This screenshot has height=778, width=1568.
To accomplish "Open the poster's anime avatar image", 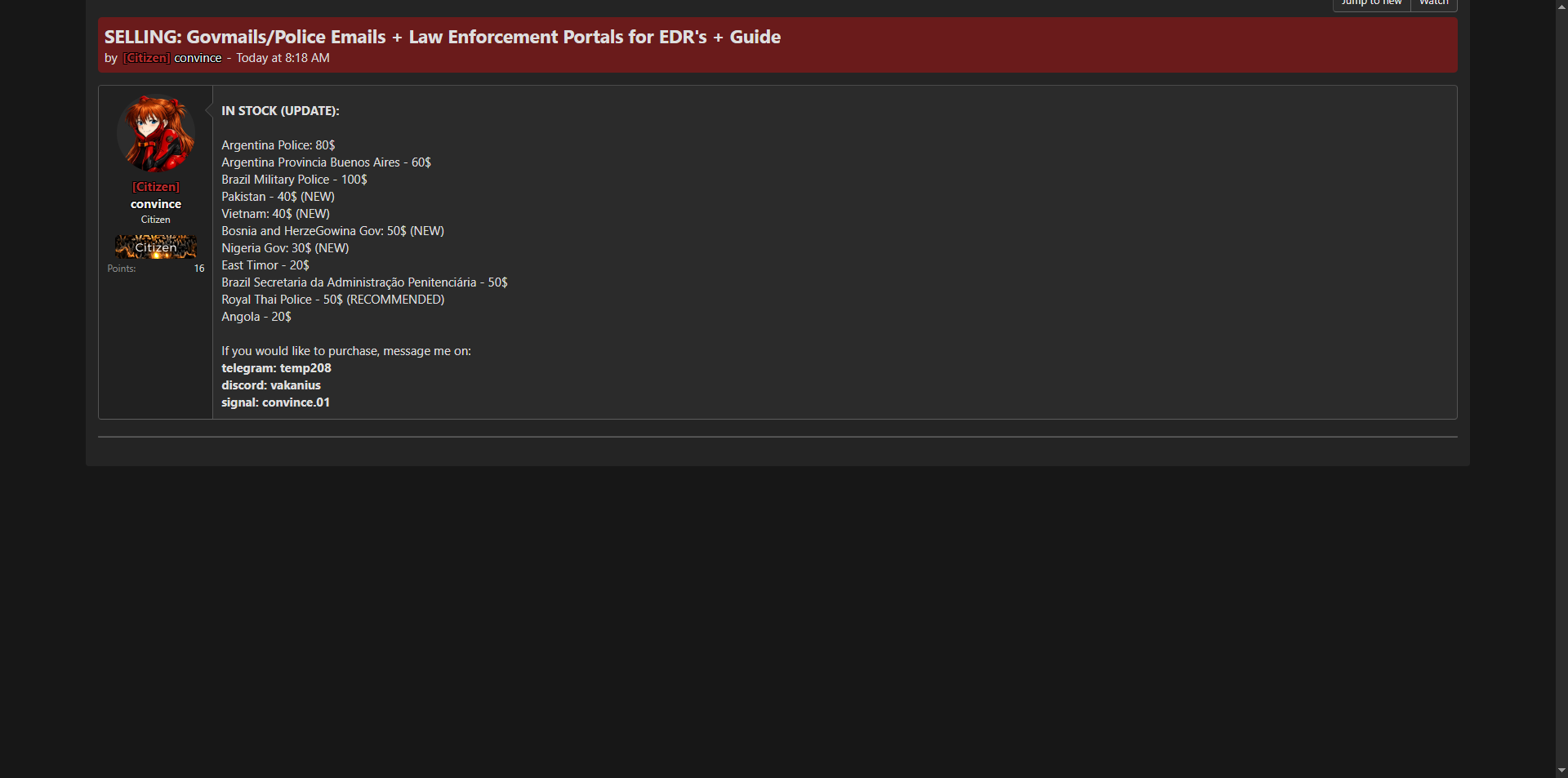I will (156, 134).
